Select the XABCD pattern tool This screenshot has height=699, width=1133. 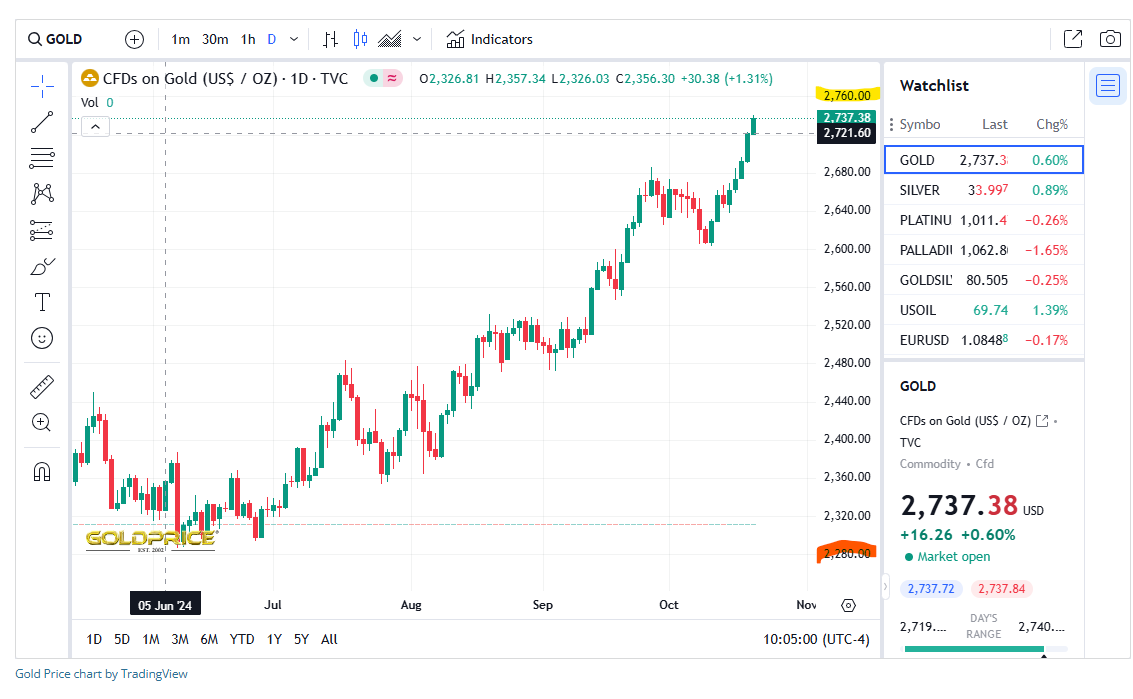tap(42, 194)
